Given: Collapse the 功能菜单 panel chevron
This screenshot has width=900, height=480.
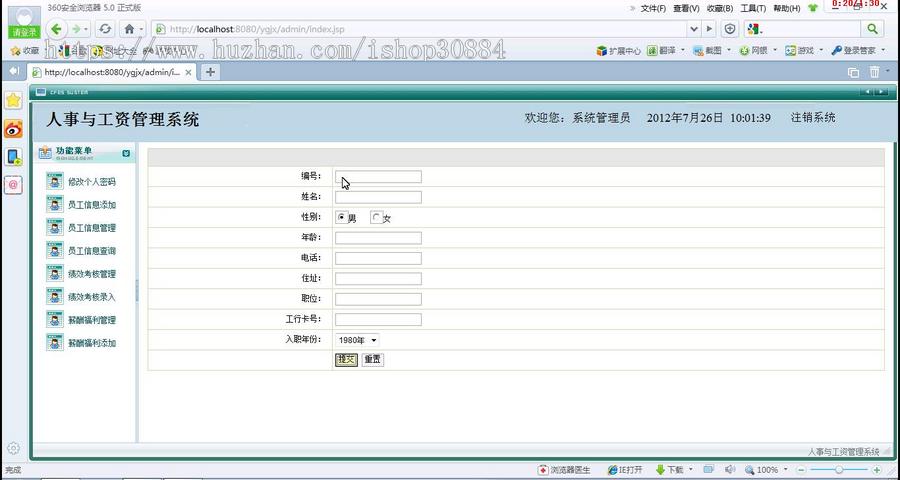Looking at the screenshot, I should click(126, 153).
